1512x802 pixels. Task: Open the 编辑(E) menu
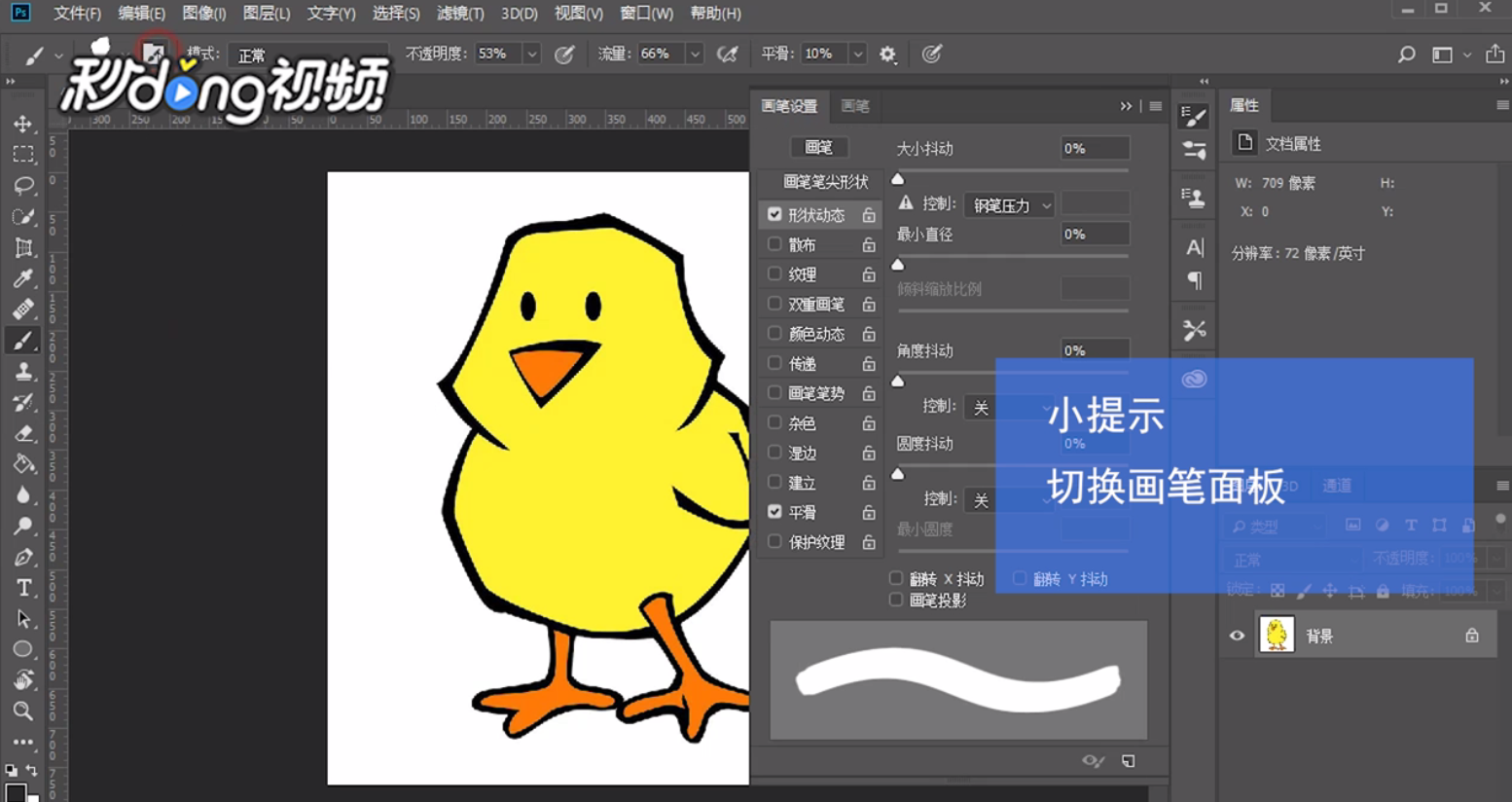click(141, 14)
